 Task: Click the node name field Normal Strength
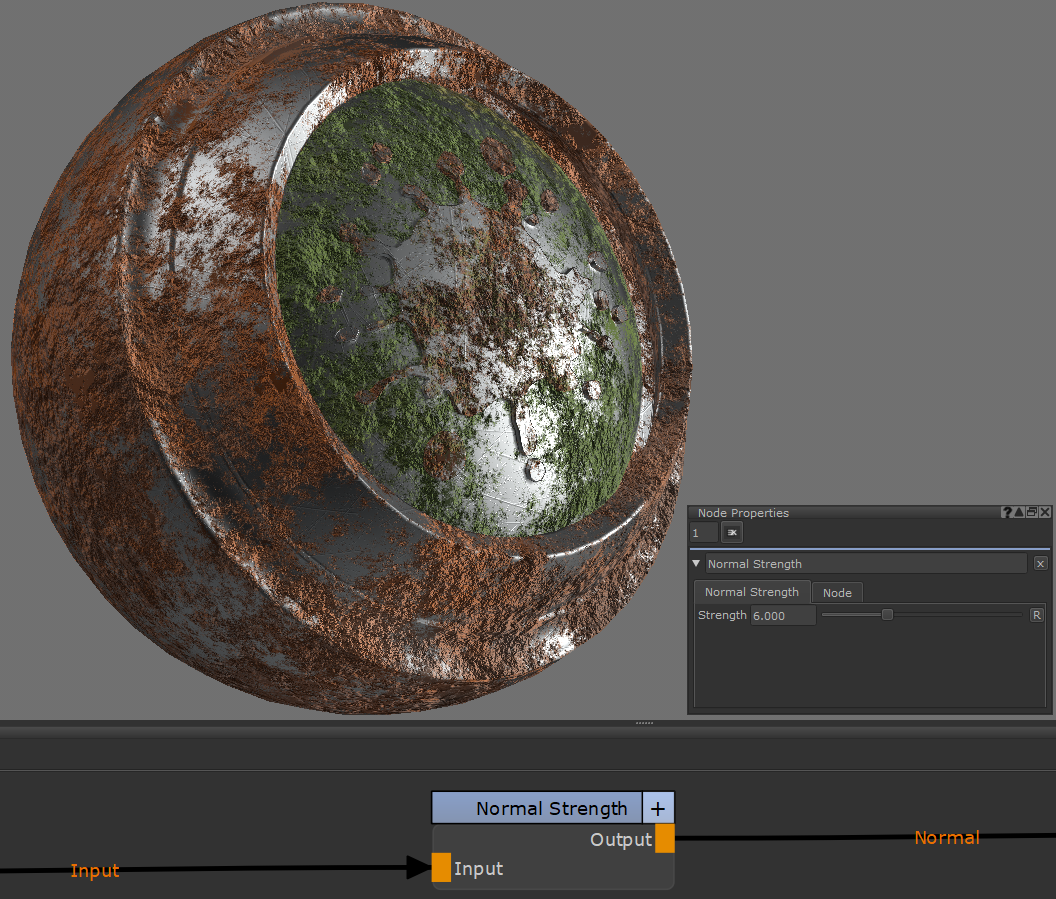[866, 564]
